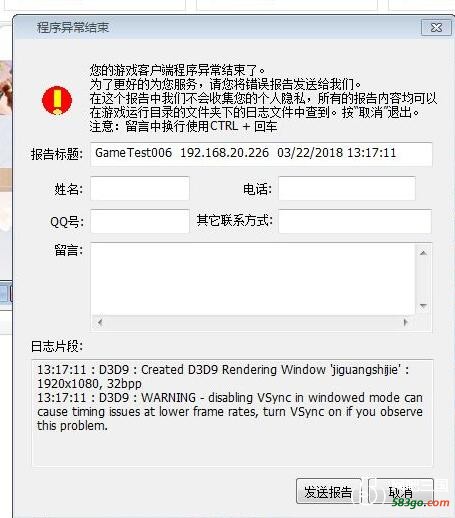Click the 报告标题 text field
Screen dimensions: 455x518
(x=261, y=154)
